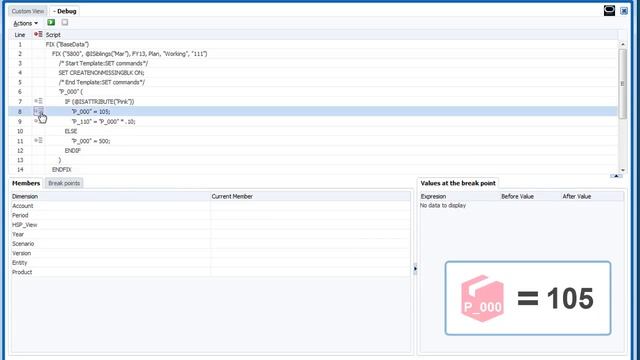This screenshot has height=360, width=640.
Task: Close the debug dialog with the X icon
Action: 624,11
